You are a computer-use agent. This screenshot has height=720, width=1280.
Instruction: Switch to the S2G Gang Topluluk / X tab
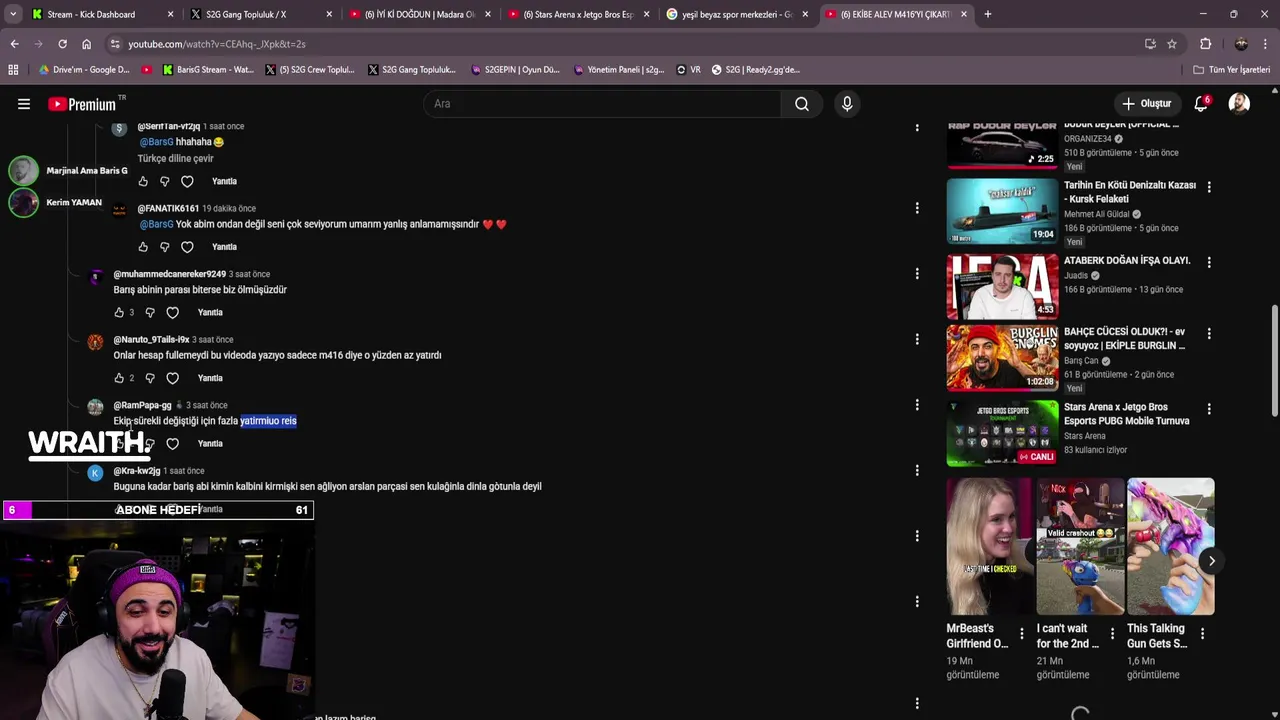260,14
